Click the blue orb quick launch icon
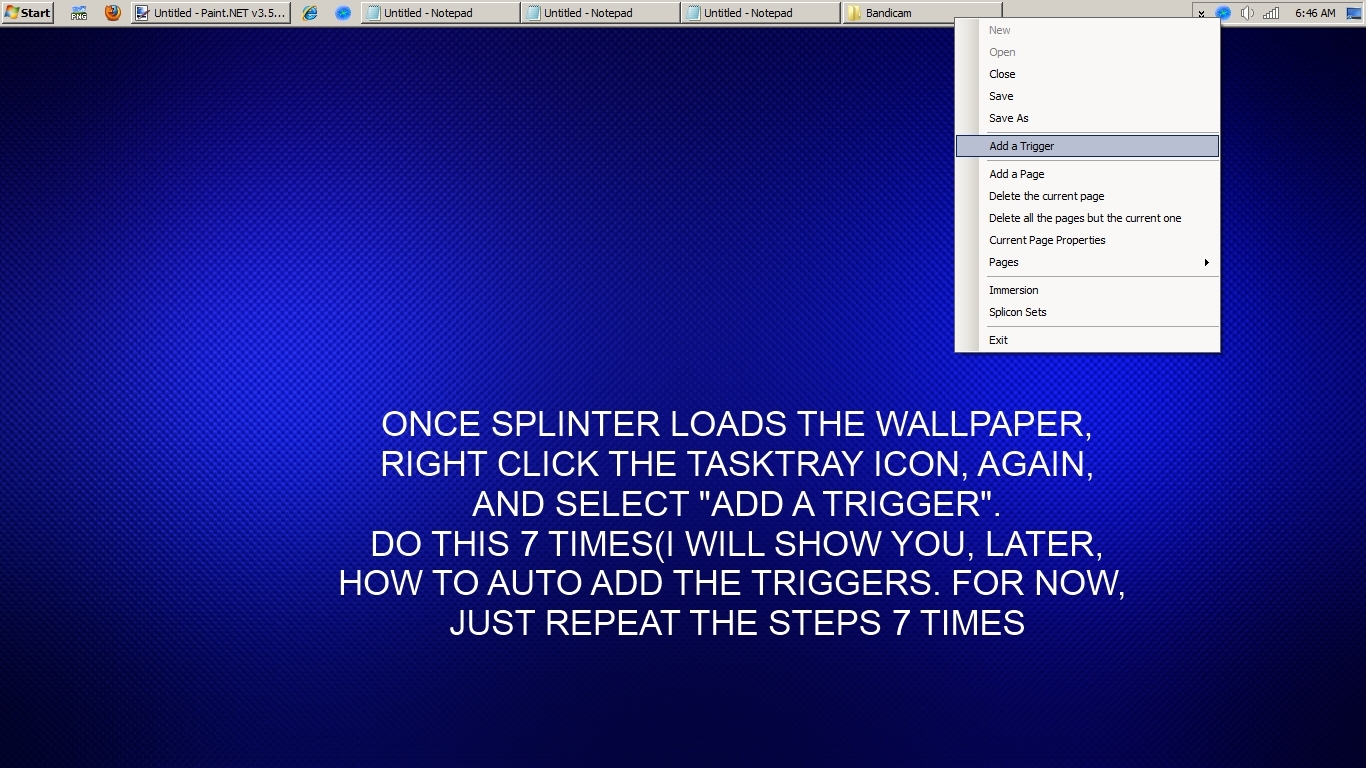1366x768 pixels. tap(344, 12)
